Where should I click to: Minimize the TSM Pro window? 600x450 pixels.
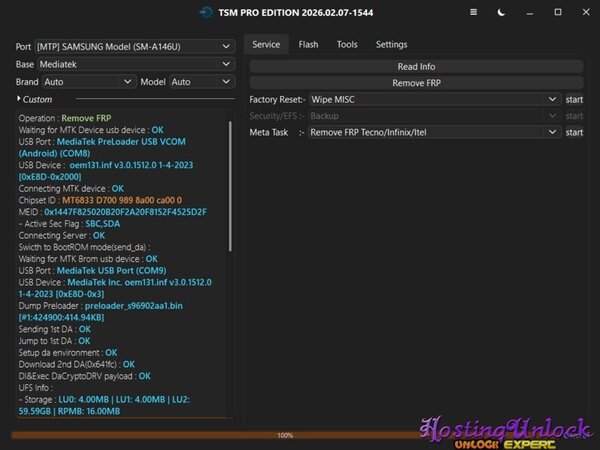(530, 13)
